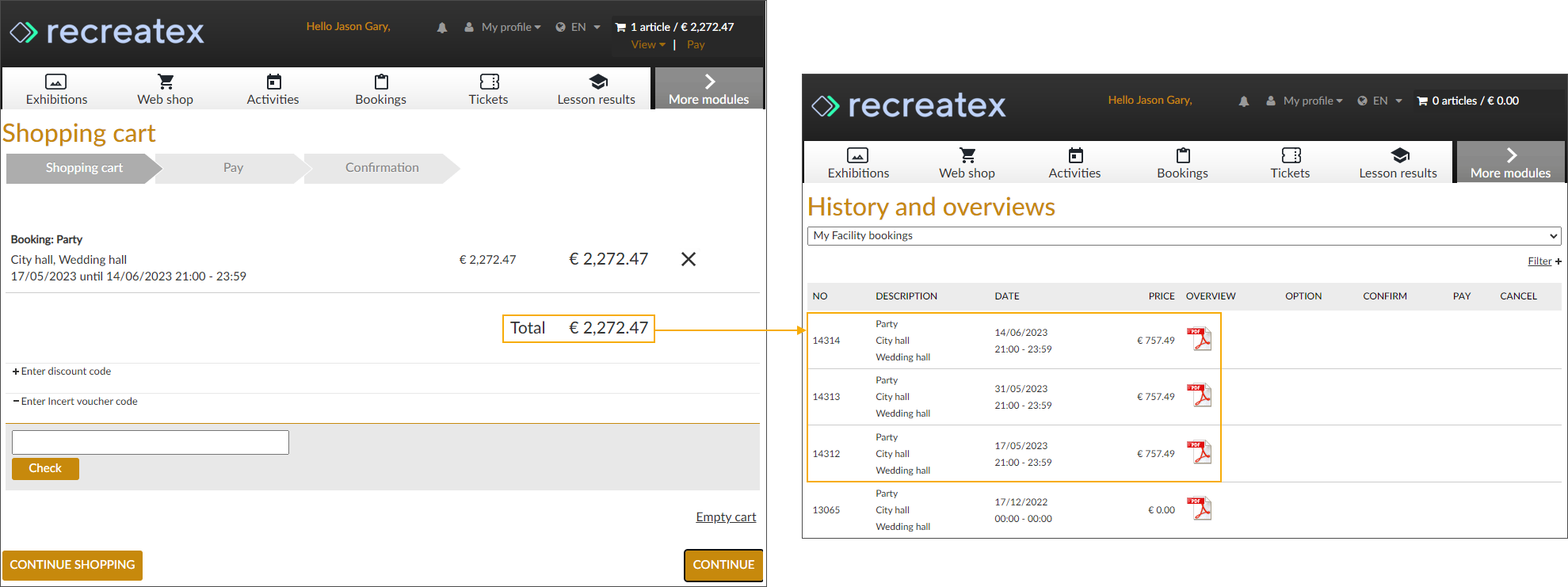Click the Empty cart link

point(726,516)
